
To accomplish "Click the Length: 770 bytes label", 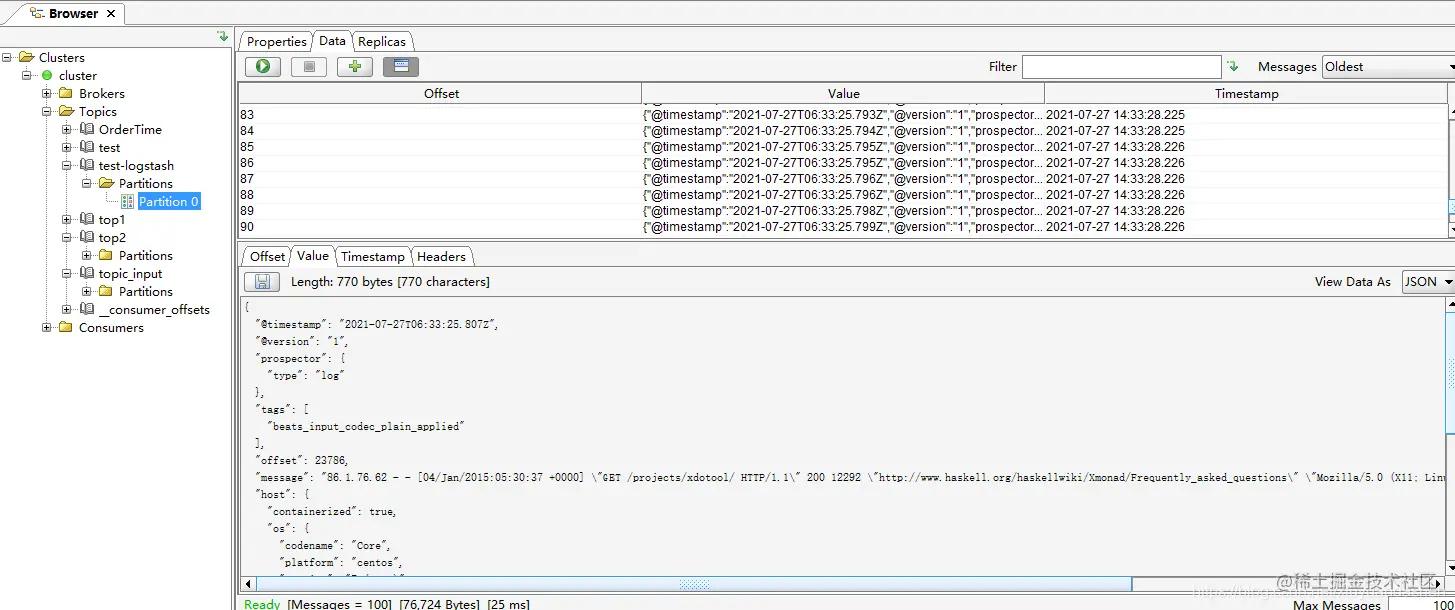I will point(390,282).
